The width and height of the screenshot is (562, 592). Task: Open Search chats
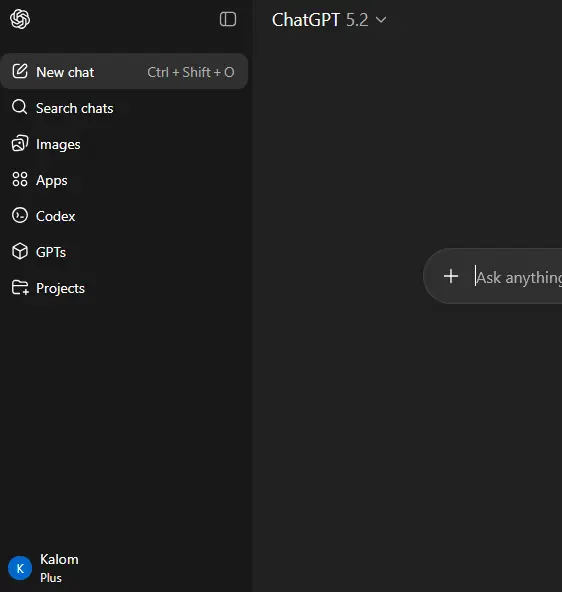click(124, 108)
